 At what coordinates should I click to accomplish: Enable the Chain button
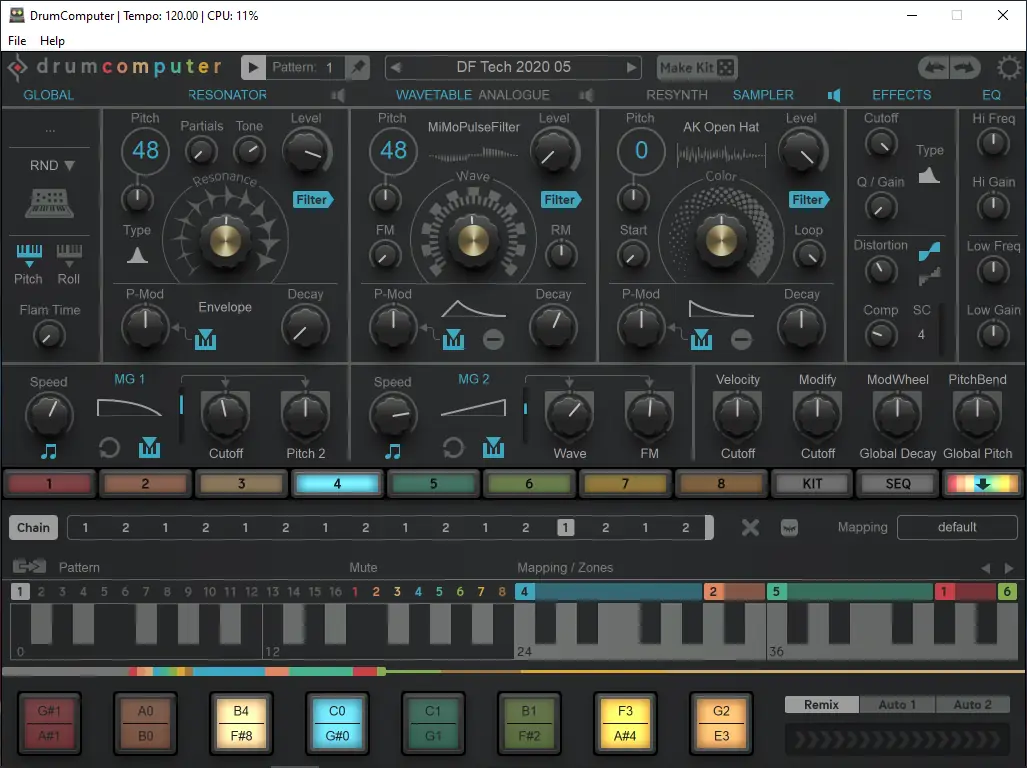tap(33, 527)
